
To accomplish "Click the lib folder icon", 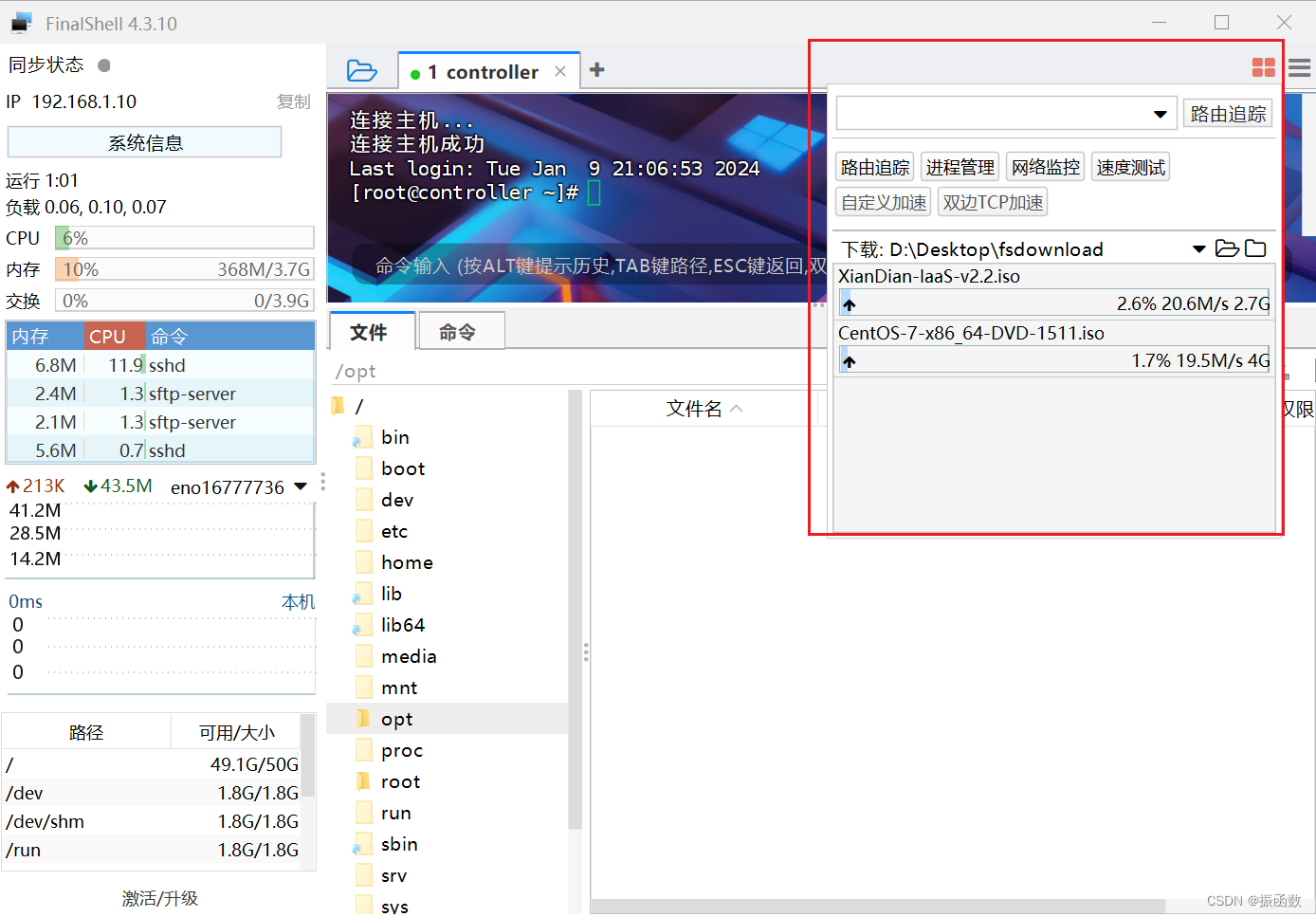I will click(x=362, y=595).
